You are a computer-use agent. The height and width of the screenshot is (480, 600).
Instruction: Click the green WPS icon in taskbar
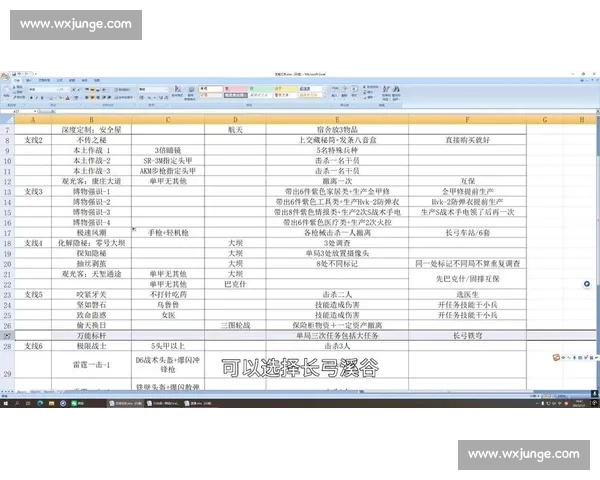pyautogui.click(x=74, y=403)
